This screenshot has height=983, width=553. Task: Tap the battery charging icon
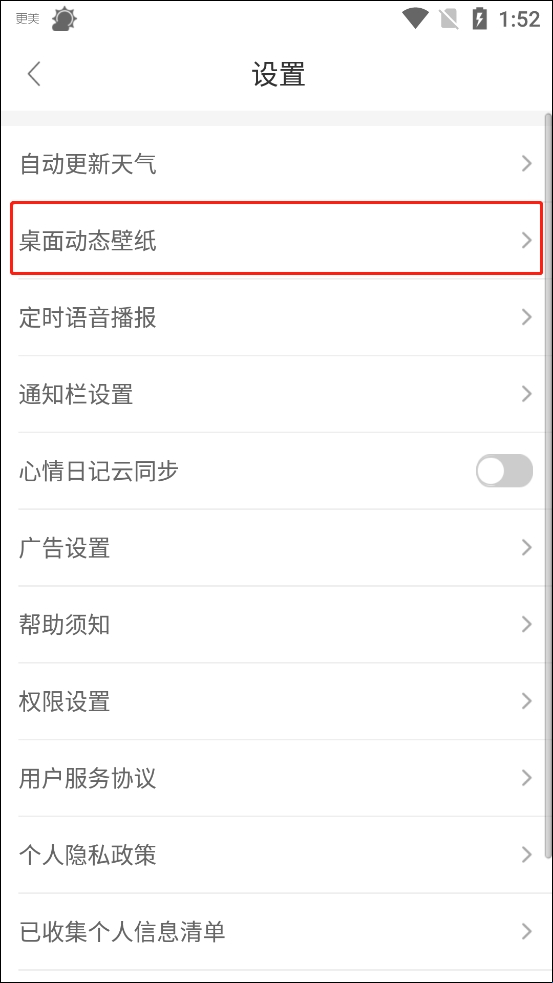[480, 18]
